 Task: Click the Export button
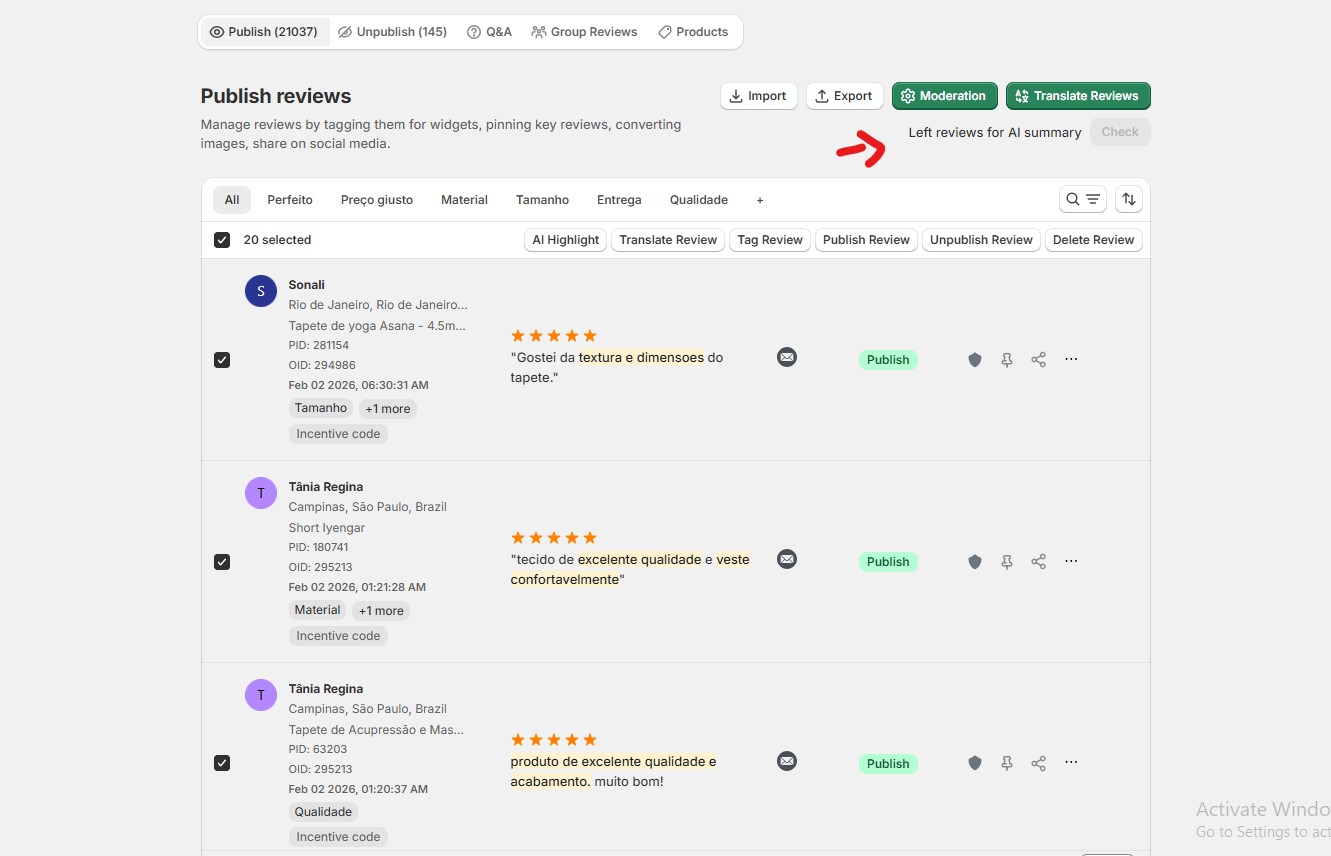844,96
